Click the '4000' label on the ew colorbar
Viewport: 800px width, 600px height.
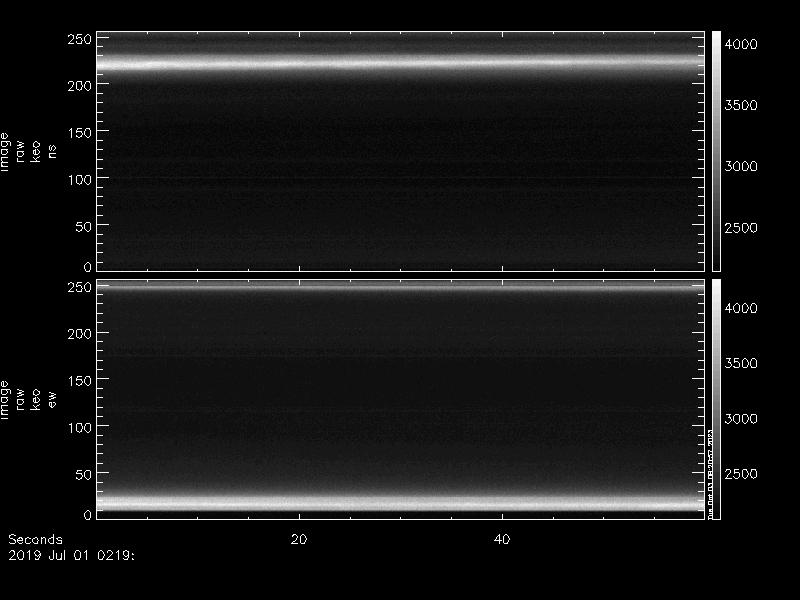pos(741,308)
